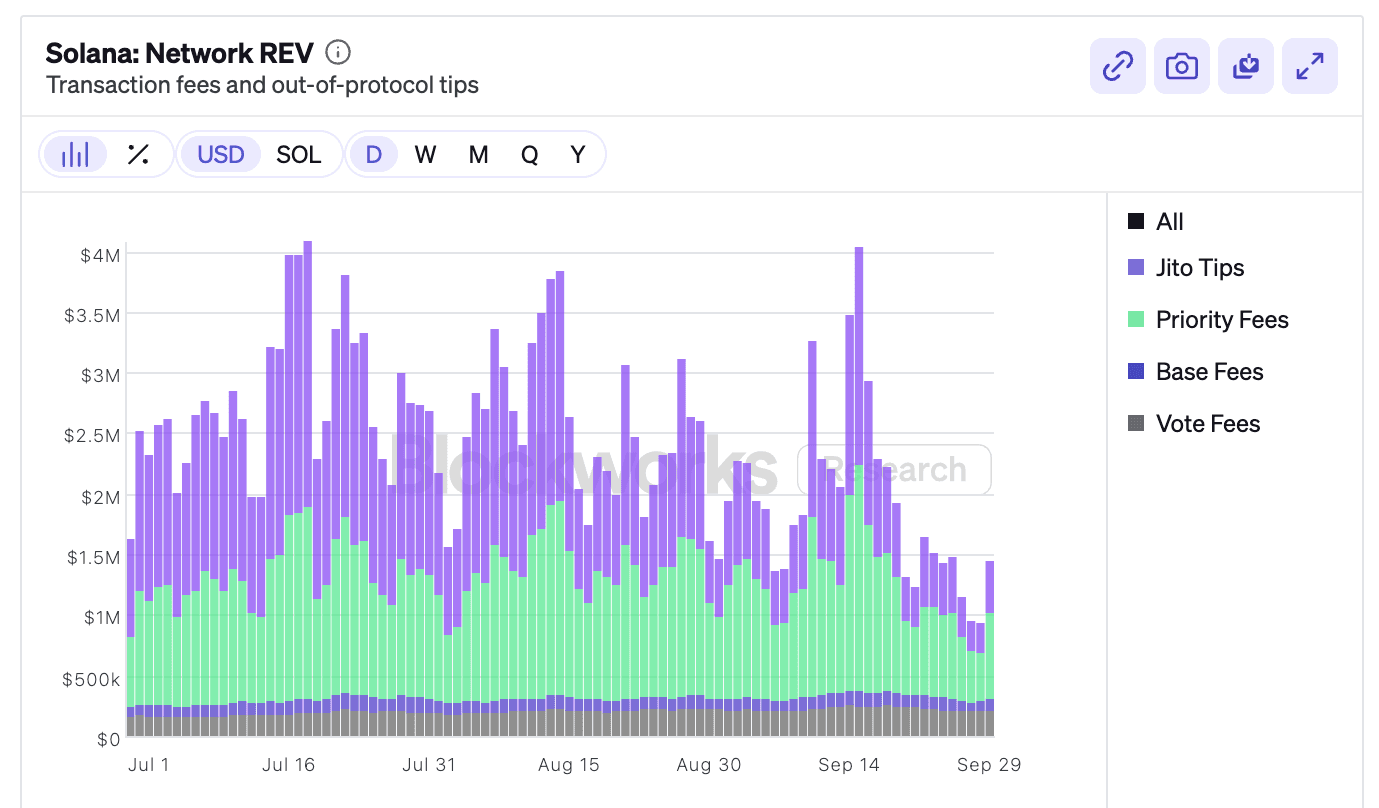Switch to percentage view icon
1379x808 pixels.
click(138, 154)
